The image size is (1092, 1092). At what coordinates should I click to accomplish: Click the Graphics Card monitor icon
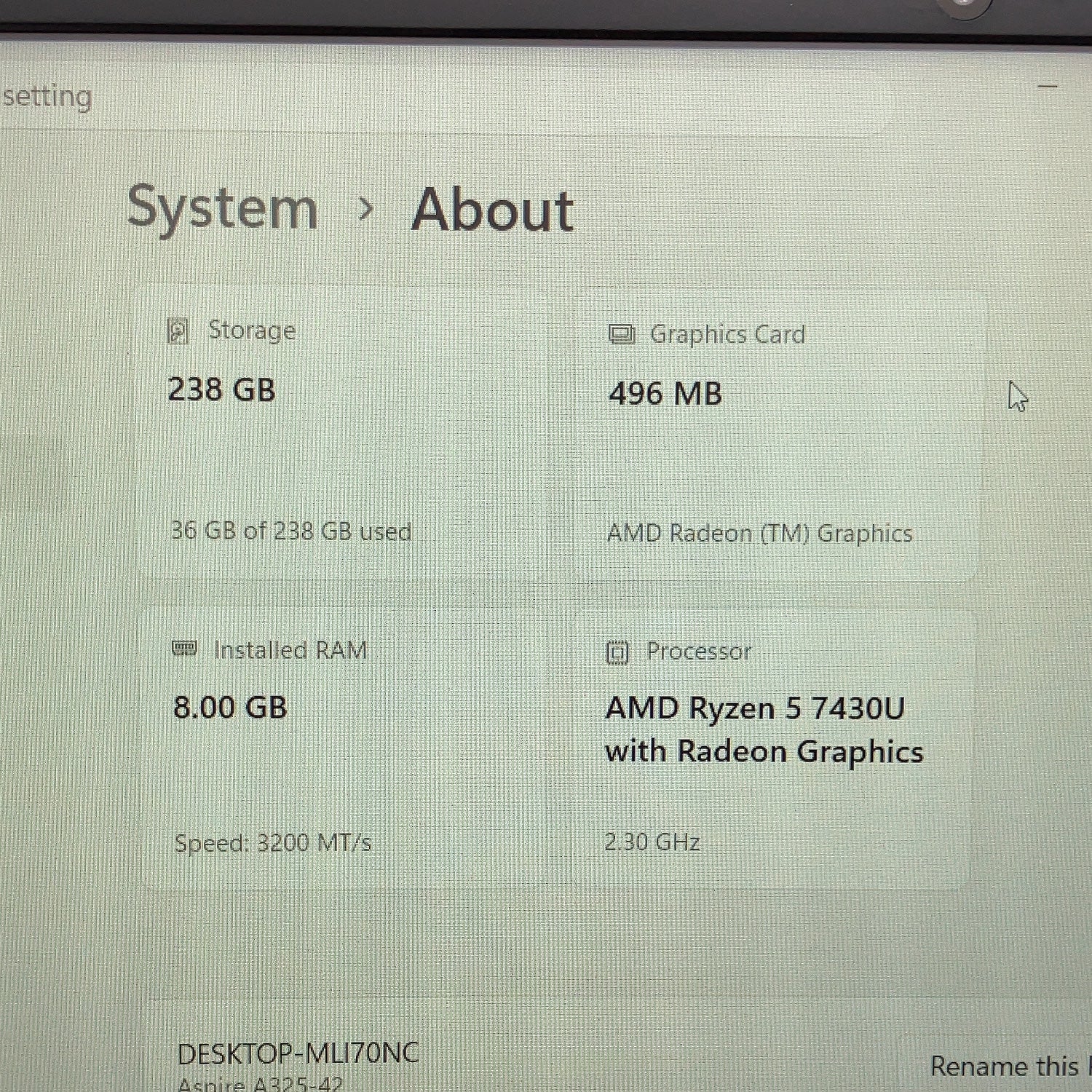622,334
